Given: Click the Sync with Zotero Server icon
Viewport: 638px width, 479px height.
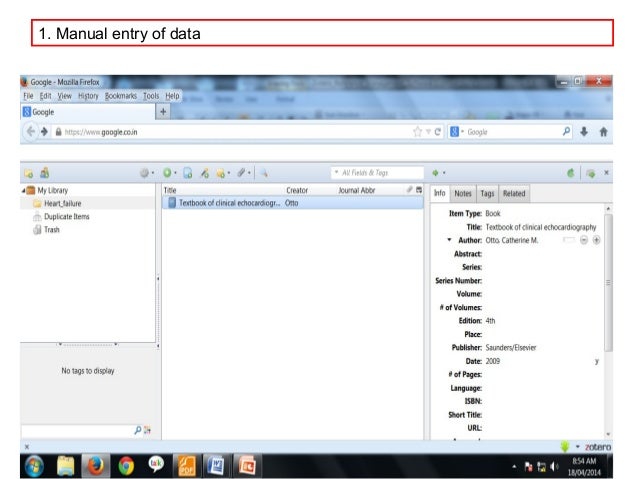Looking at the screenshot, I should click(572, 173).
